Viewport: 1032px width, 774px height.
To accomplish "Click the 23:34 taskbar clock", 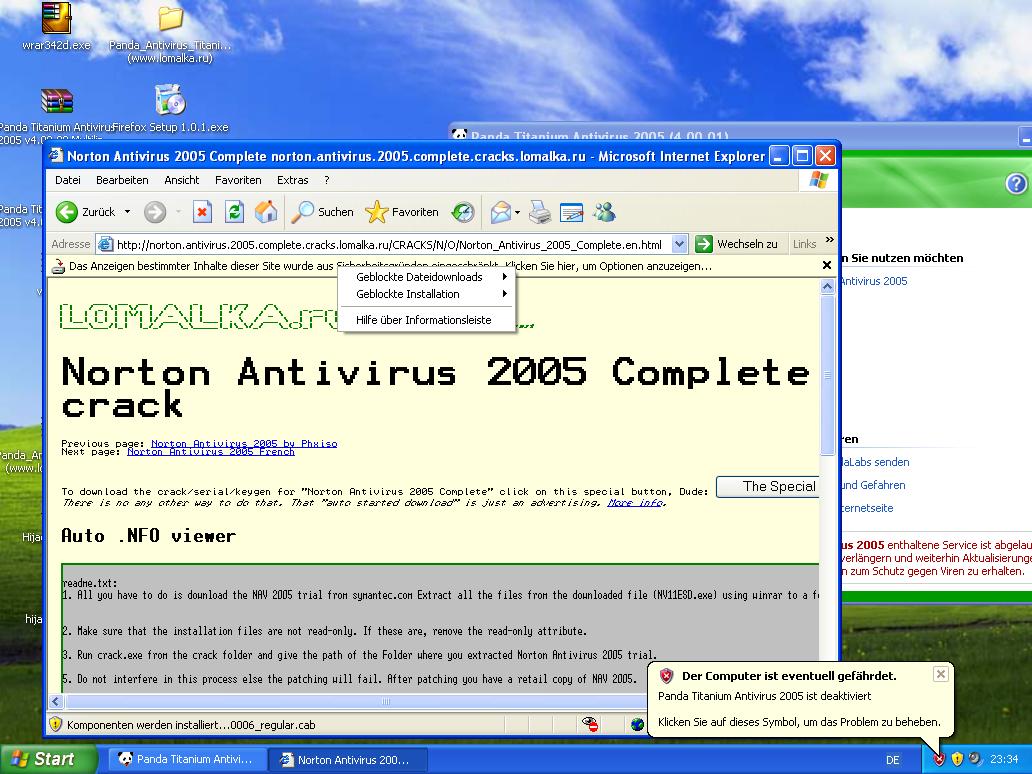I will (1004, 759).
